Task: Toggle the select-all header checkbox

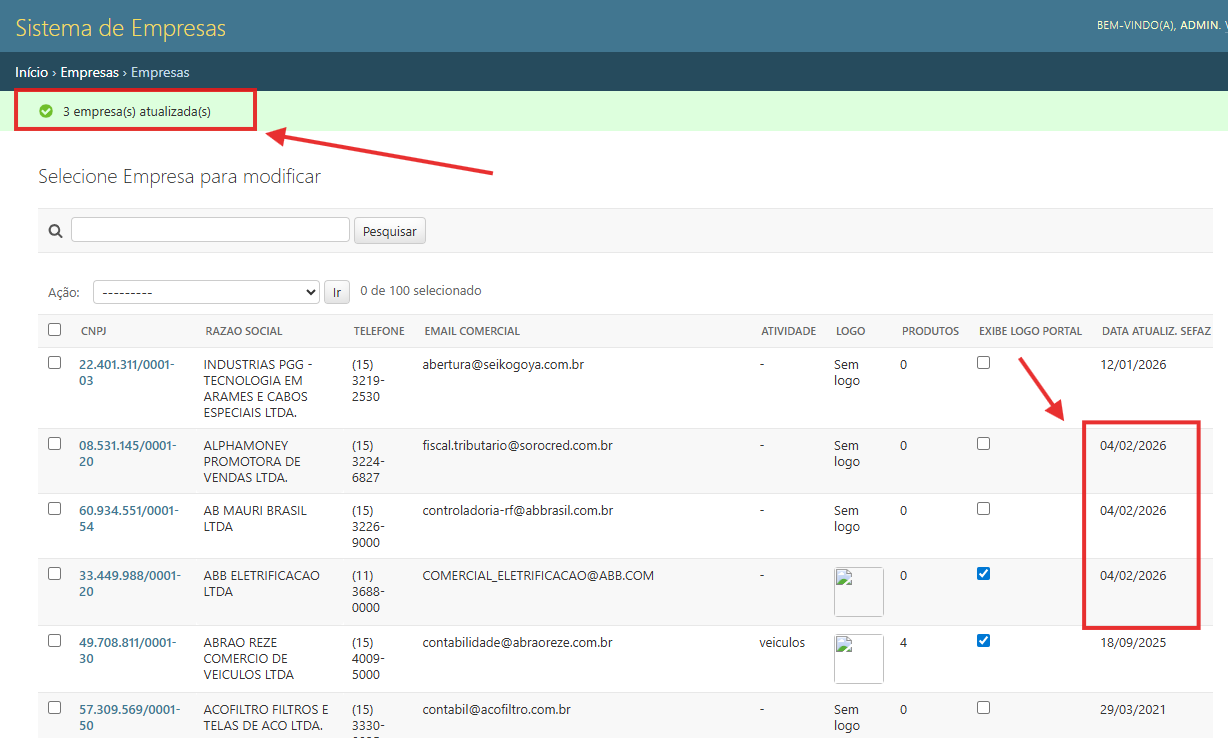Action: (54, 330)
